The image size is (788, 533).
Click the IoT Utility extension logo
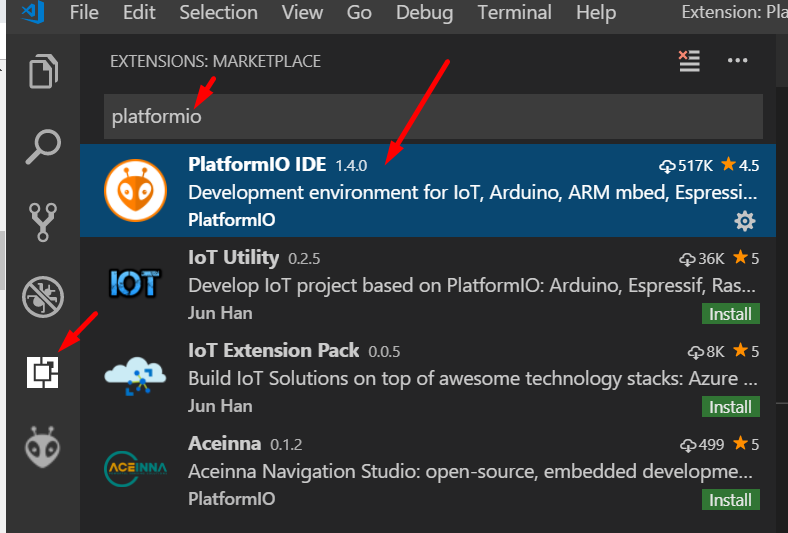133,283
